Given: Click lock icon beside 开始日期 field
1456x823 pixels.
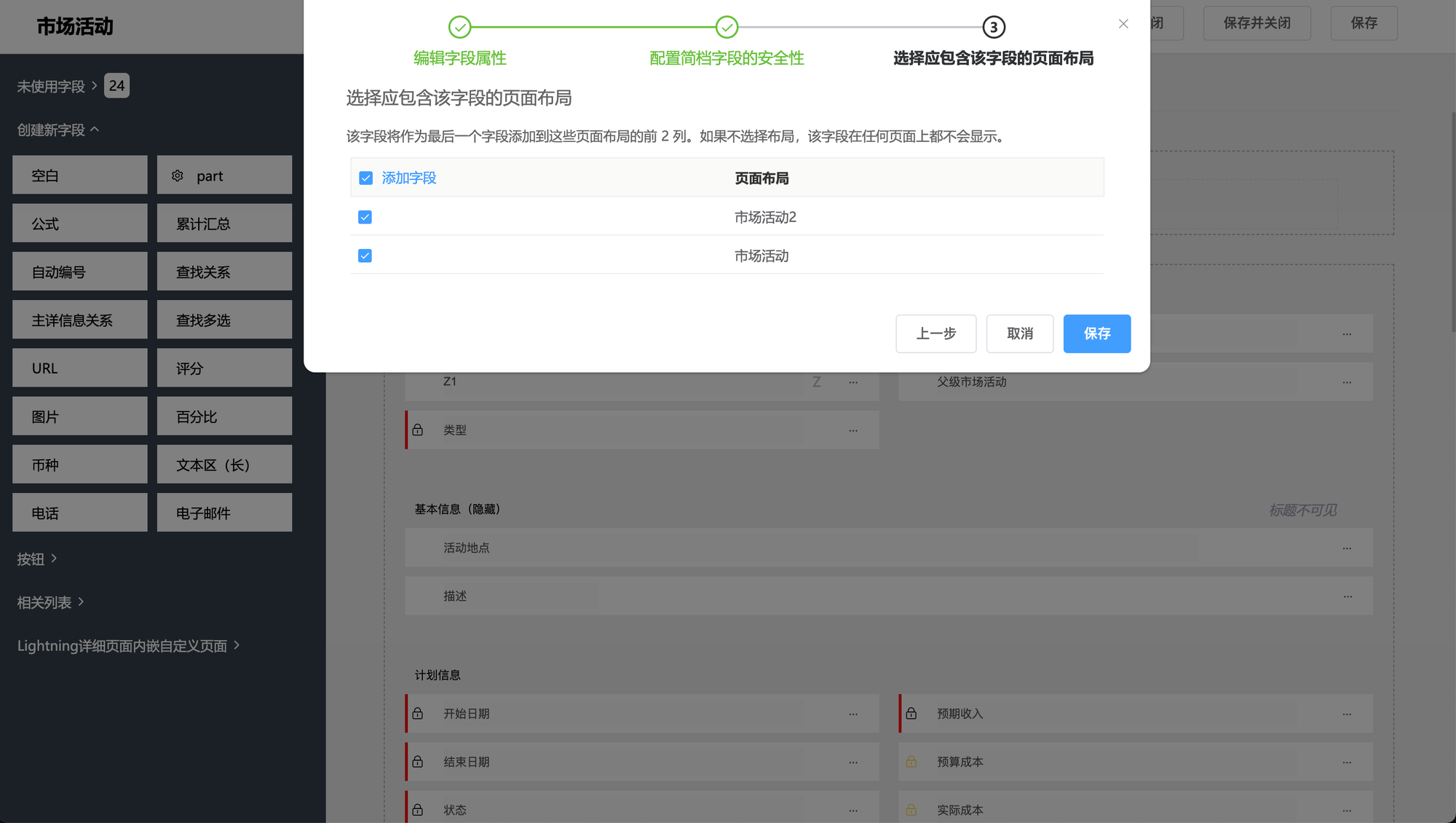Looking at the screenshot, I should point(418,714).
